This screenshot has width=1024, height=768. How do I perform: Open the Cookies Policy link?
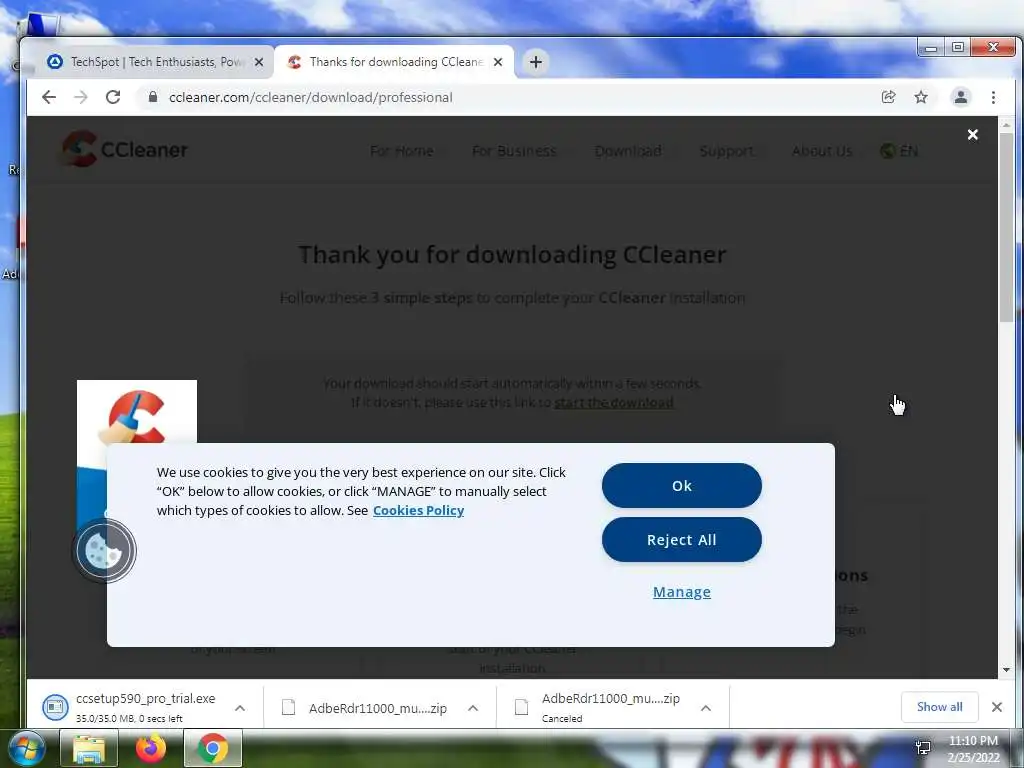click(418, 510)
